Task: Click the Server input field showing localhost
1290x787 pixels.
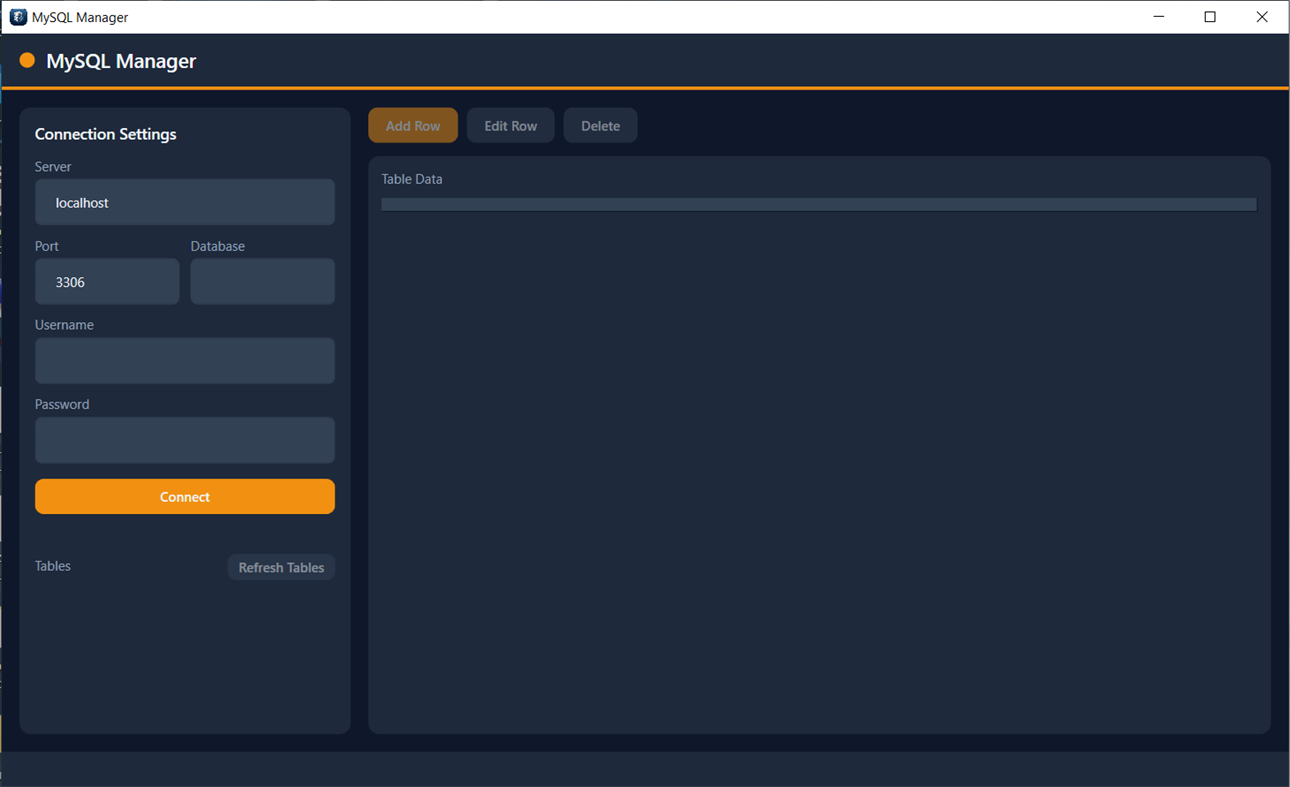Action: [185, 202]
